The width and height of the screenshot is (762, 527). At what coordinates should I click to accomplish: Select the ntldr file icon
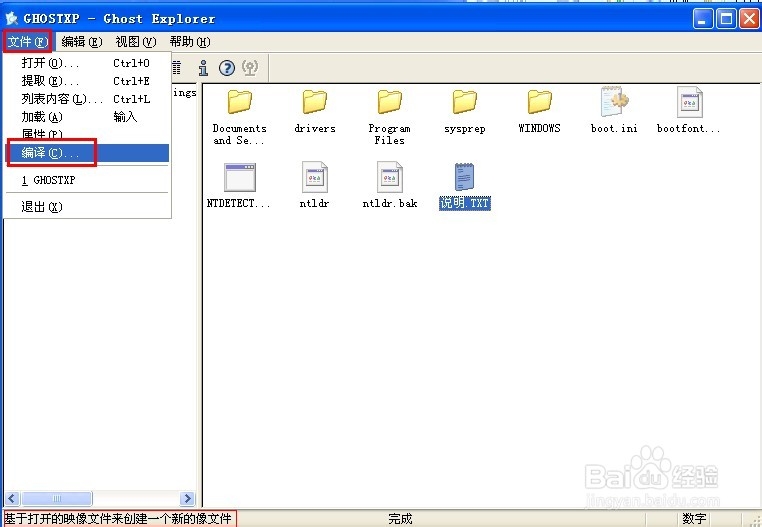314,177
